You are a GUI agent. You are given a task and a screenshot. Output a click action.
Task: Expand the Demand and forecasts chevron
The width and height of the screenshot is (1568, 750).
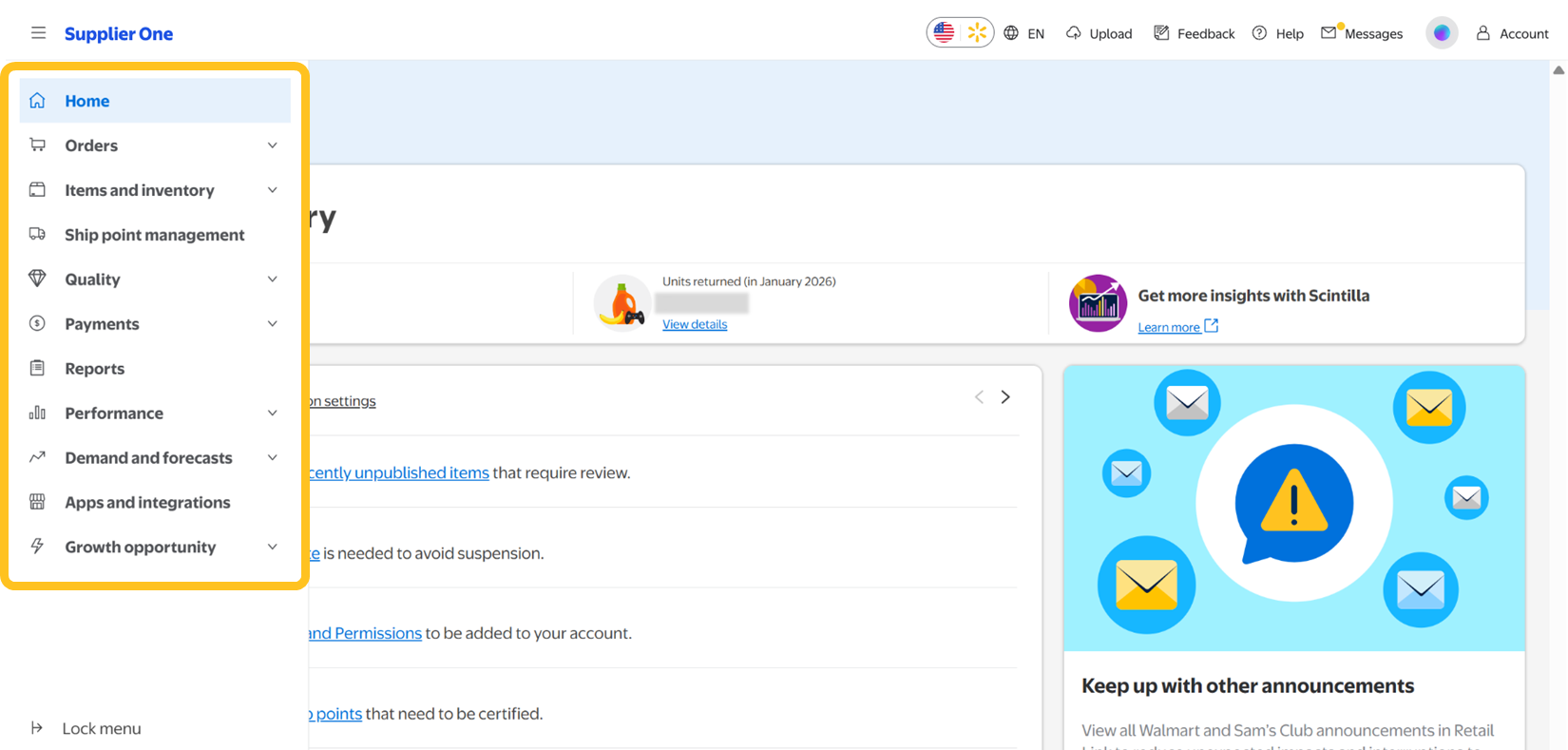273,458
